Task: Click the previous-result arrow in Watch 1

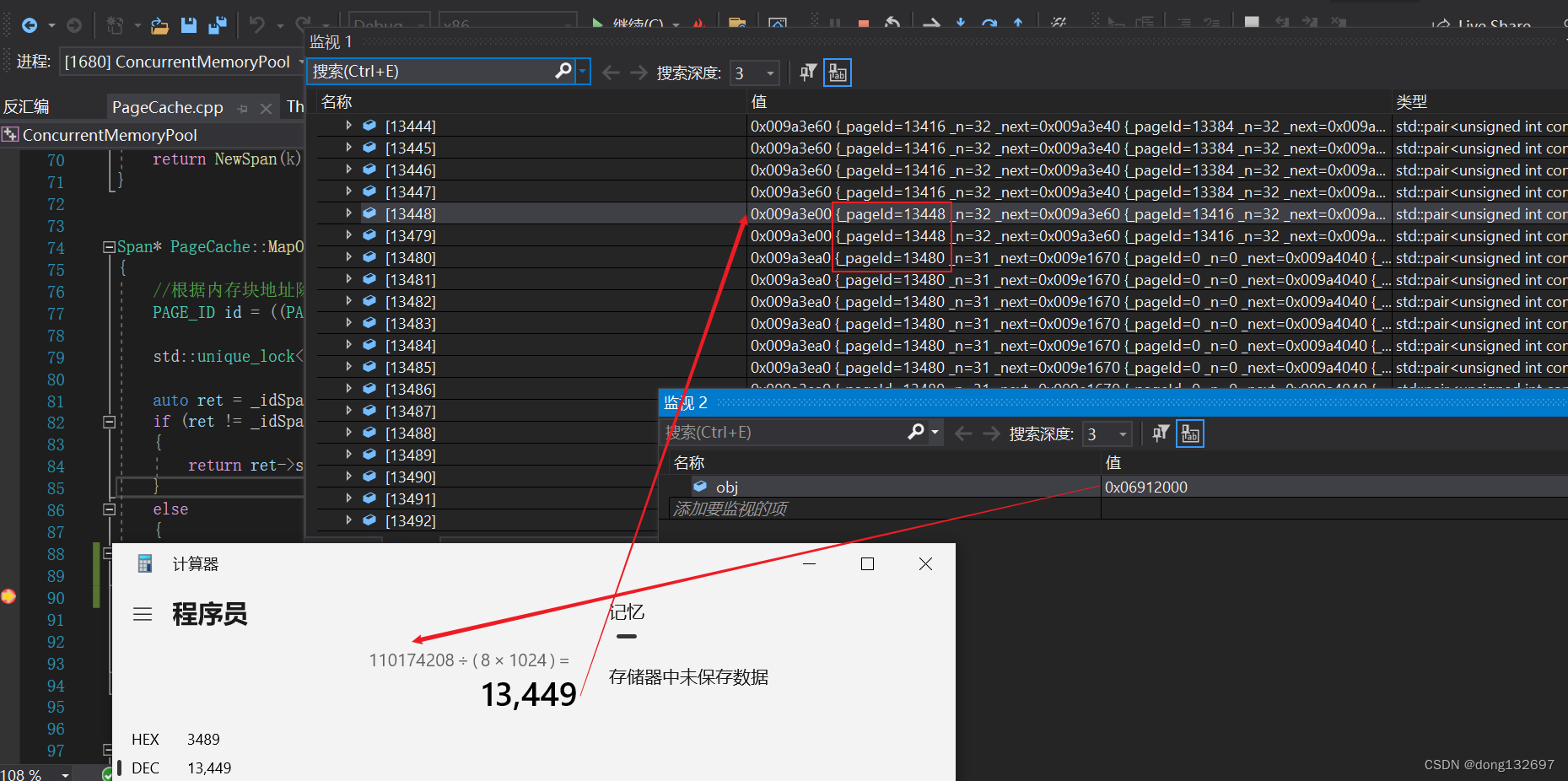Action: [x=612, y=73]
